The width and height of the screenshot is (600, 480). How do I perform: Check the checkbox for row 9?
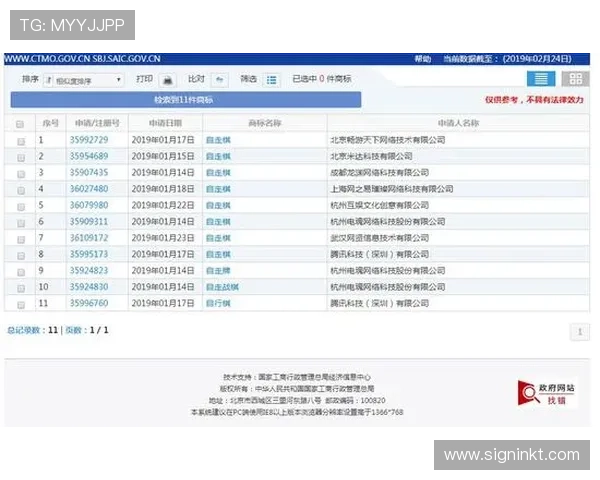coord(21,272)
